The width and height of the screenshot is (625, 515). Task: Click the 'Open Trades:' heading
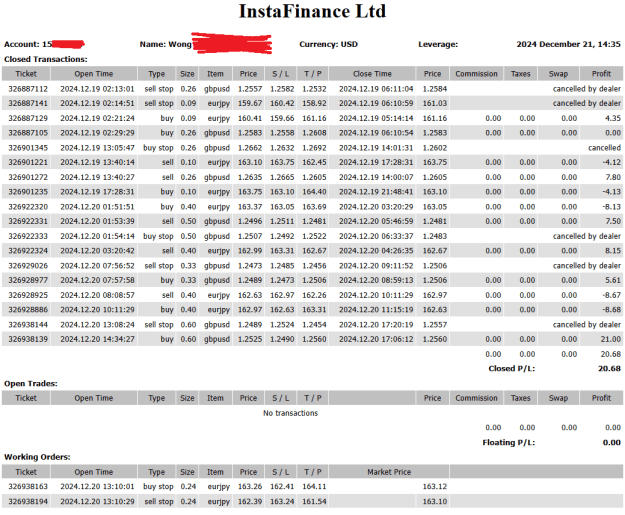[x=31, y=384]
